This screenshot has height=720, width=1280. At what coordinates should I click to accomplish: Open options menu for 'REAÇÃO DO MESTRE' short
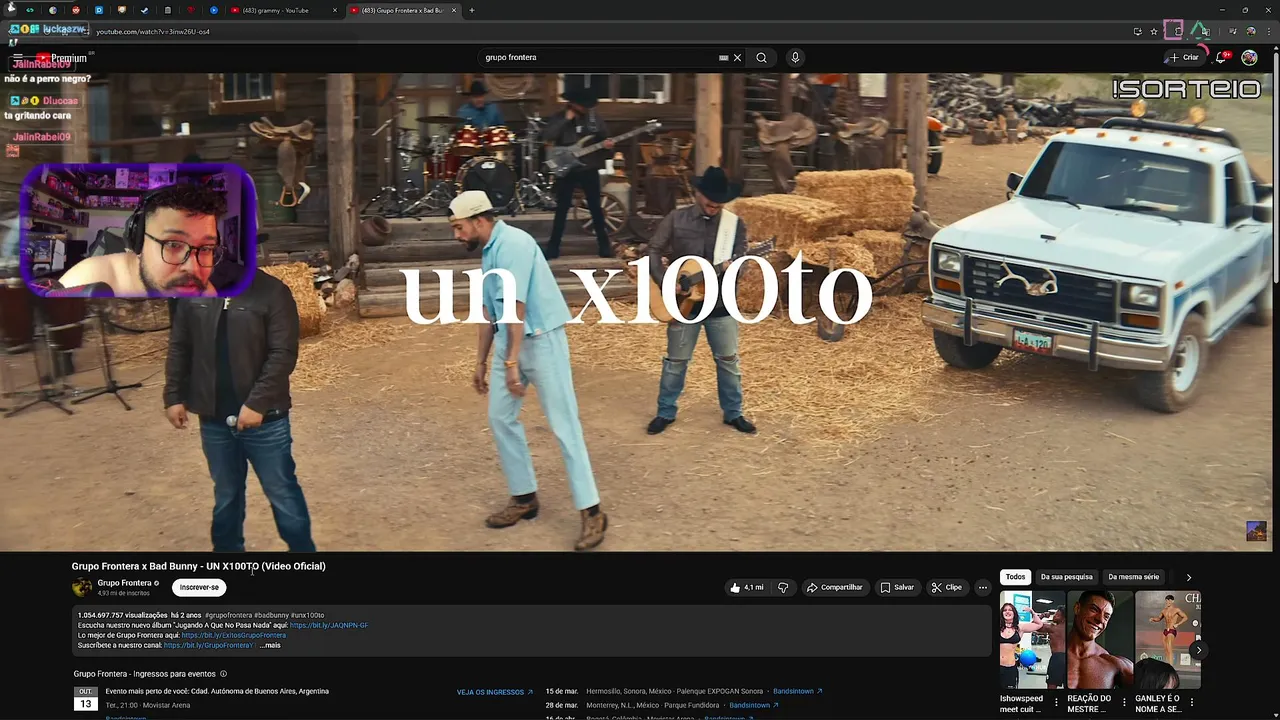pyautogui.click(x=1124, y=702)
